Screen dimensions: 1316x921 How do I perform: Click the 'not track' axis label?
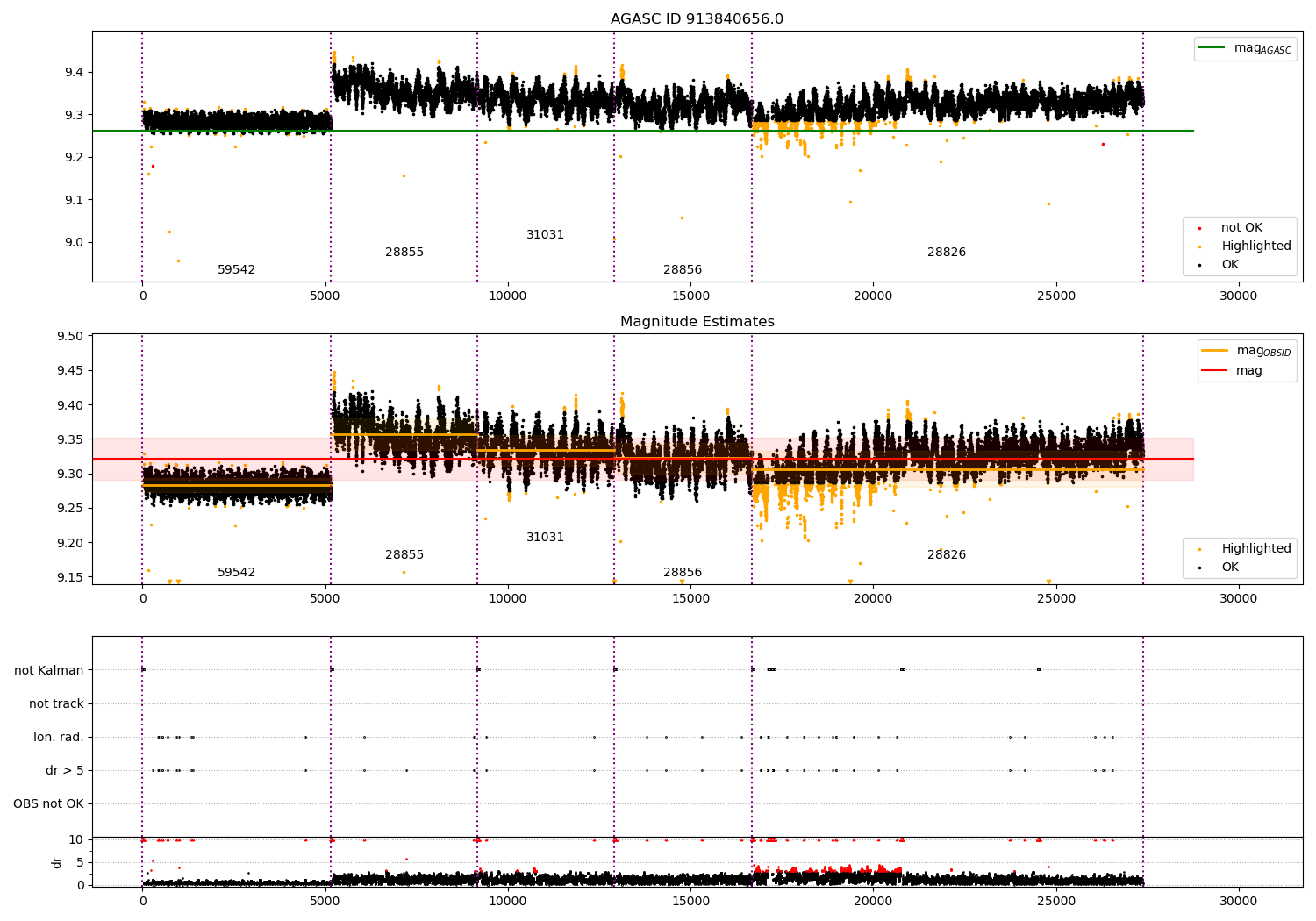[x=56, y=704]
